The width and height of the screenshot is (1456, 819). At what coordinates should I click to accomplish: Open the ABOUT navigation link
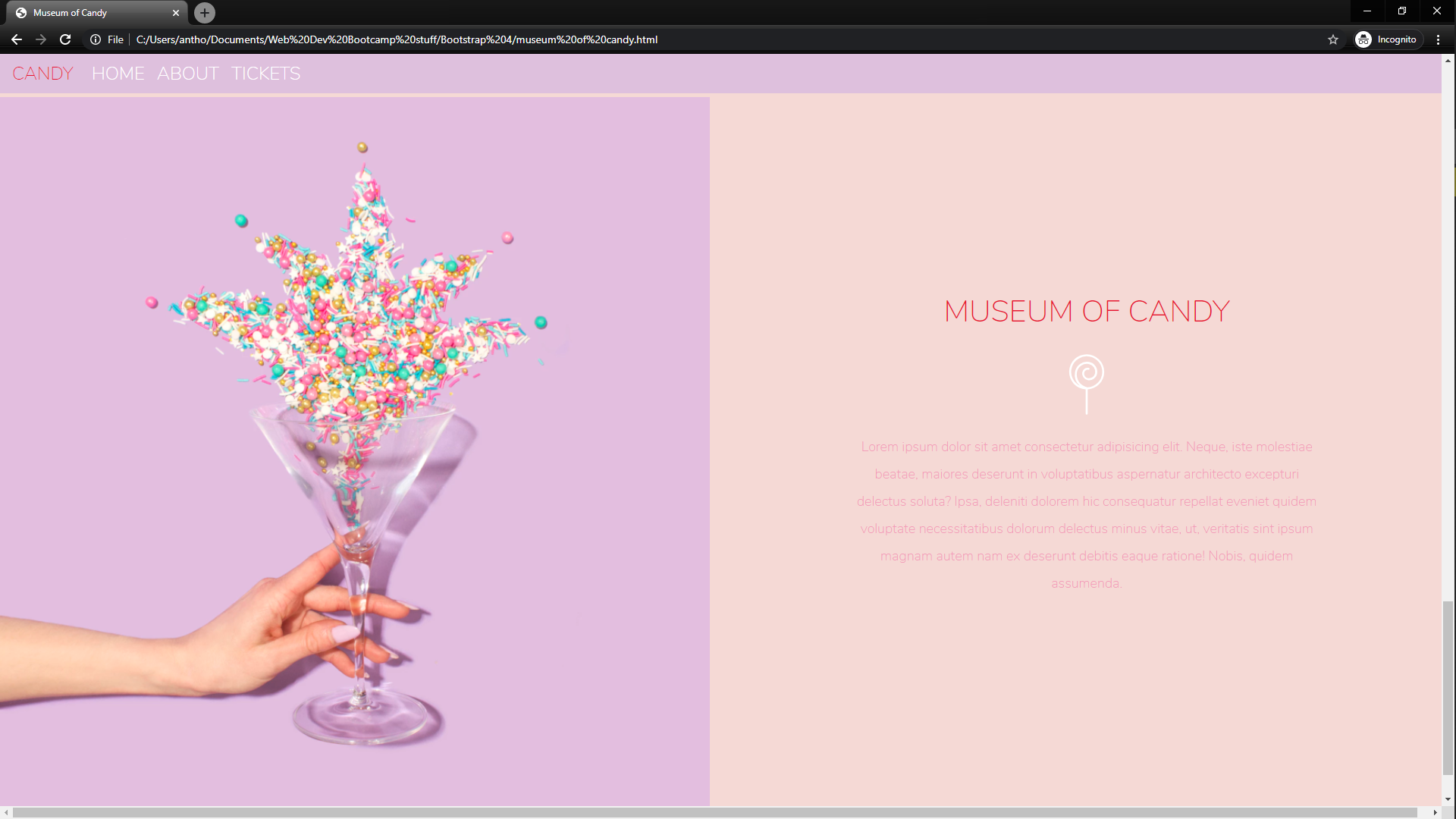point(187,73)
